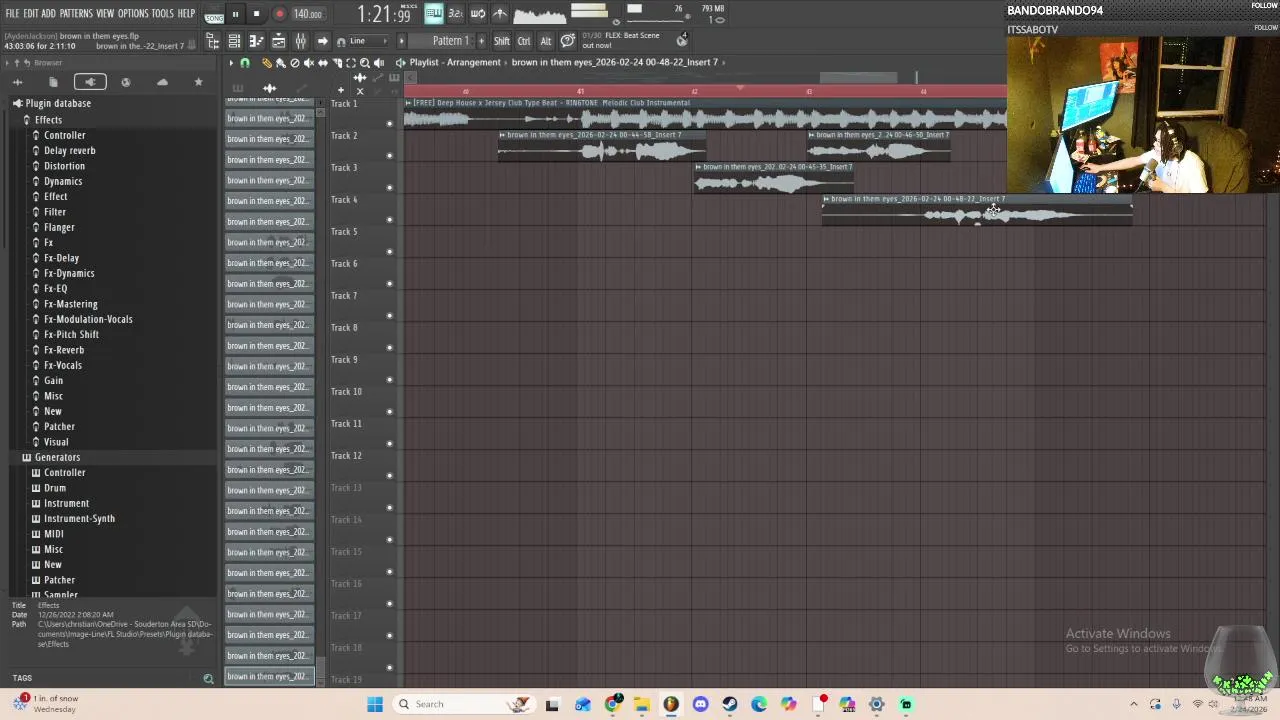Choose the Select tool in playlist toolbar
This screenshot has height=720, width=1280.
[351, 63]
